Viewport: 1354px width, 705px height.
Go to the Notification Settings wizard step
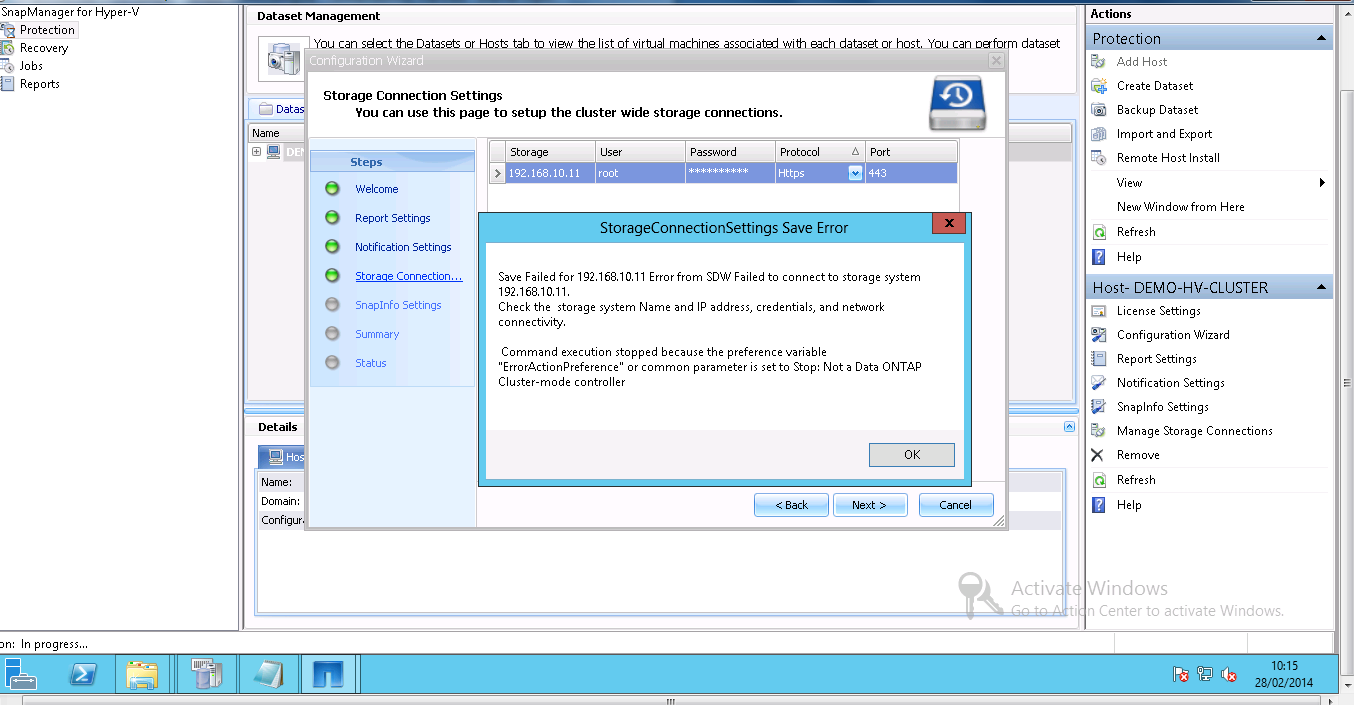(403, 247)
